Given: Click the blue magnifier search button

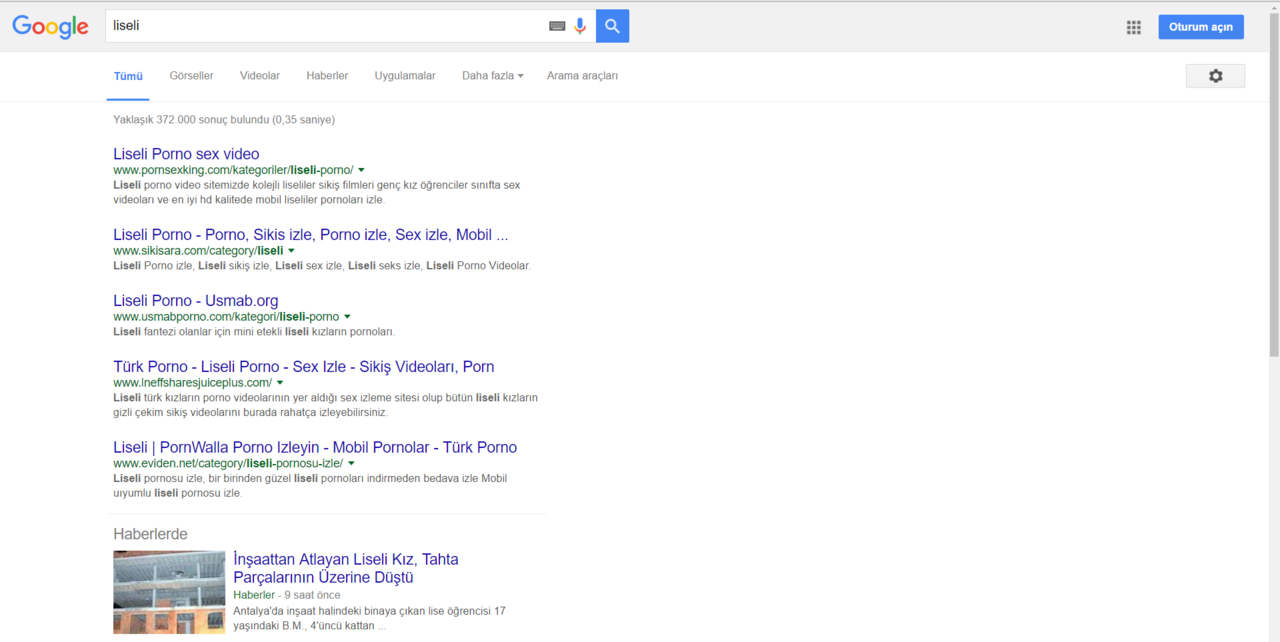Looking at the screenshot, I should [x=612, y=26].
